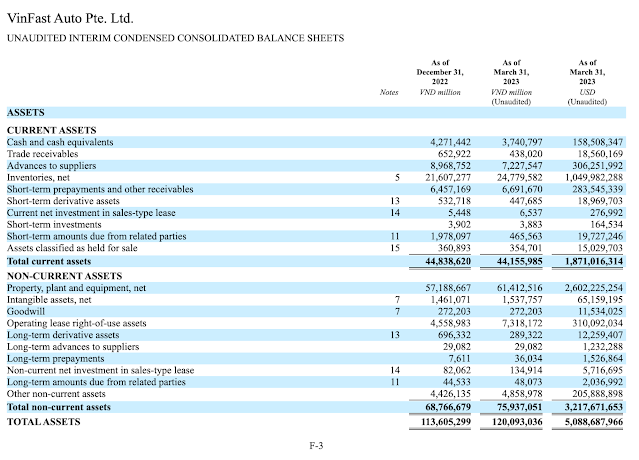
Task: Select value 1,461,071 in Intangible assets row
Action: coord(450,300)
